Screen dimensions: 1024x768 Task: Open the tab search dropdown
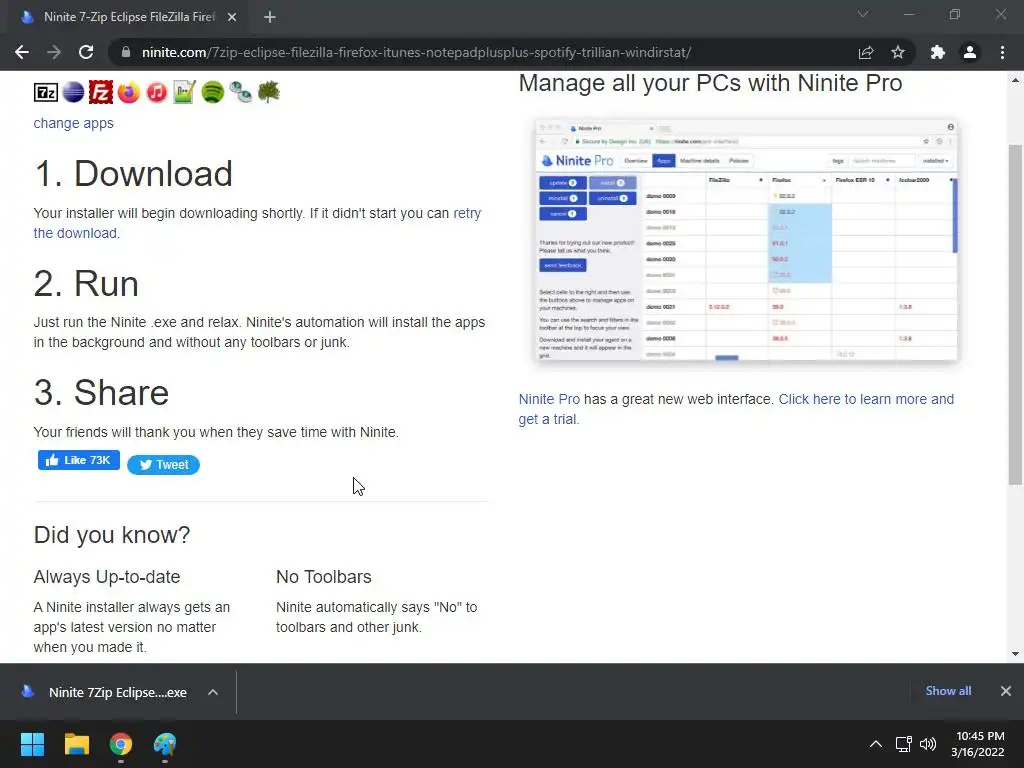pos(863,14)
